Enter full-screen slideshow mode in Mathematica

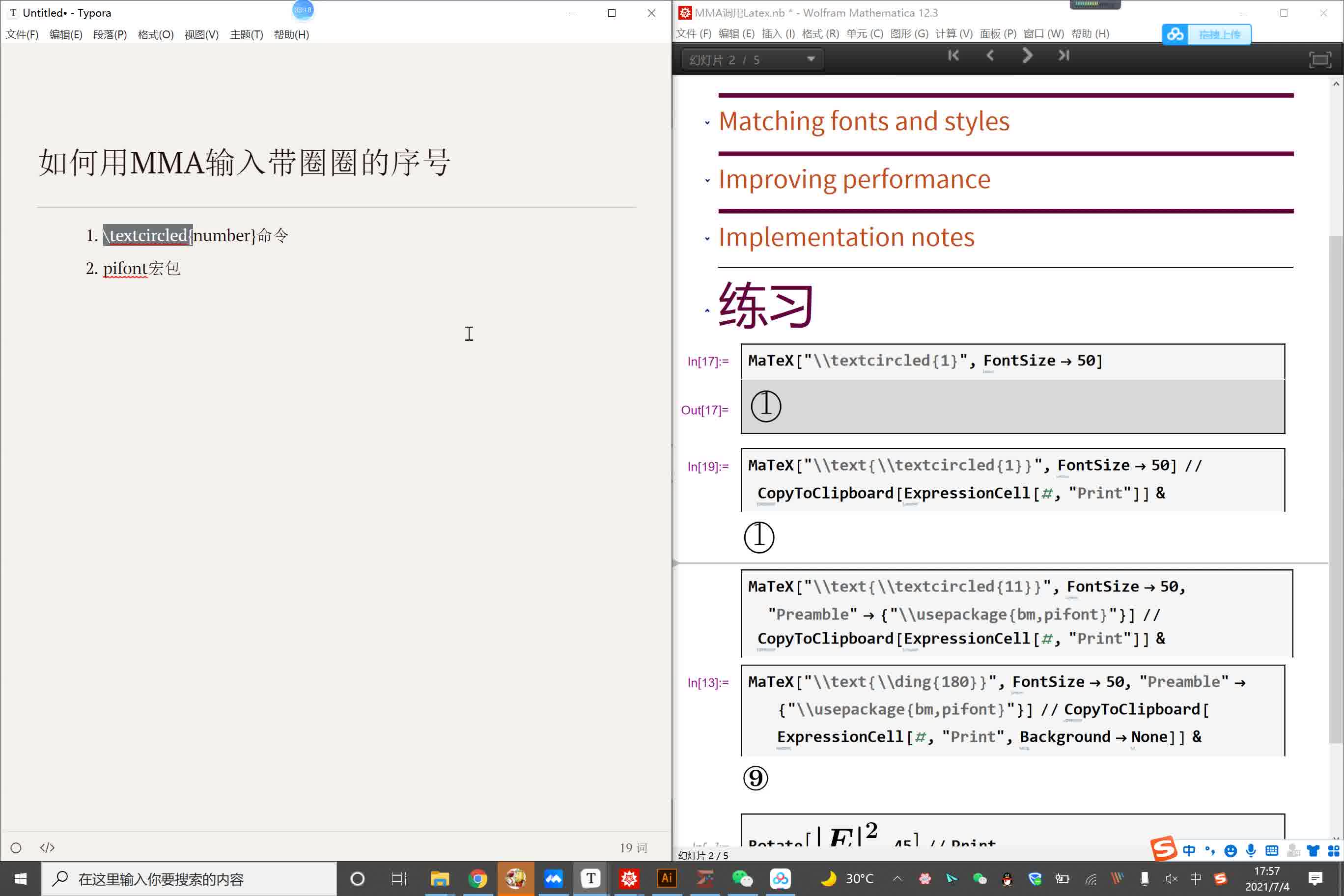click(x=1320, y=59)
